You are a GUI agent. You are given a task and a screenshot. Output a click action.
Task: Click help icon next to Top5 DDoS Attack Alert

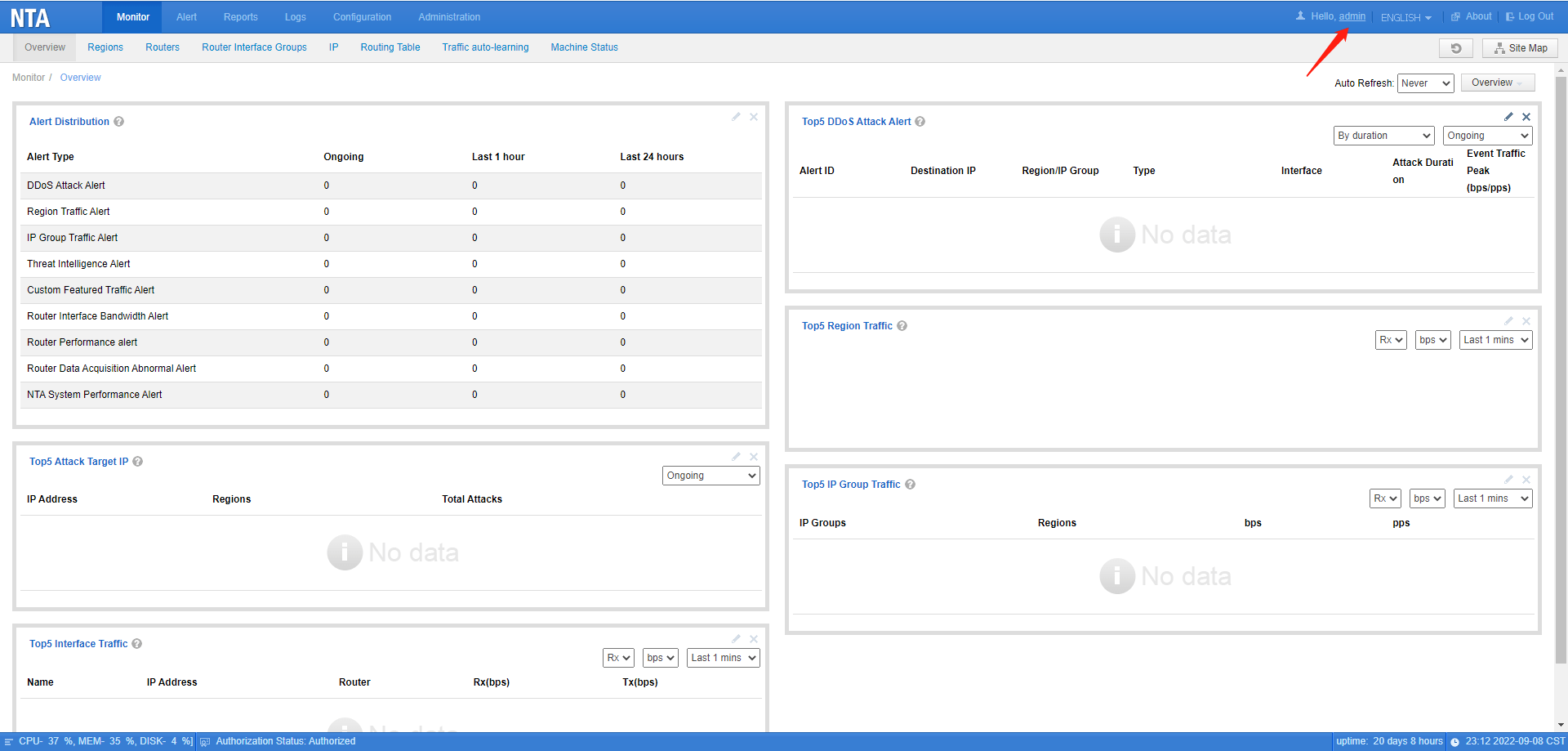(920, 122)
